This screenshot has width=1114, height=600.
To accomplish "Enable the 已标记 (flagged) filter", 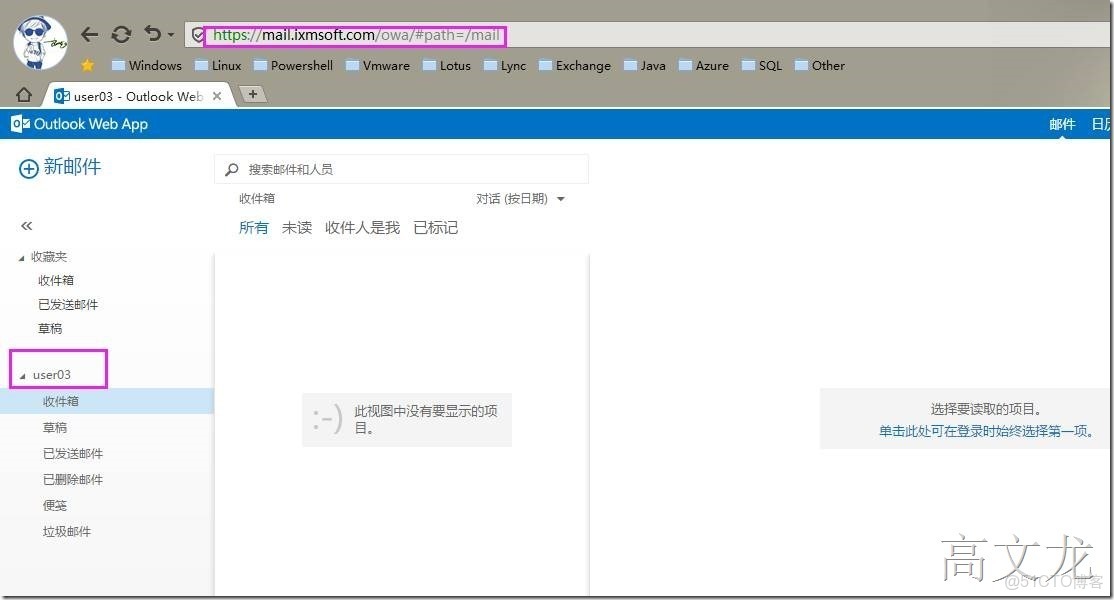I will (435, 227).
